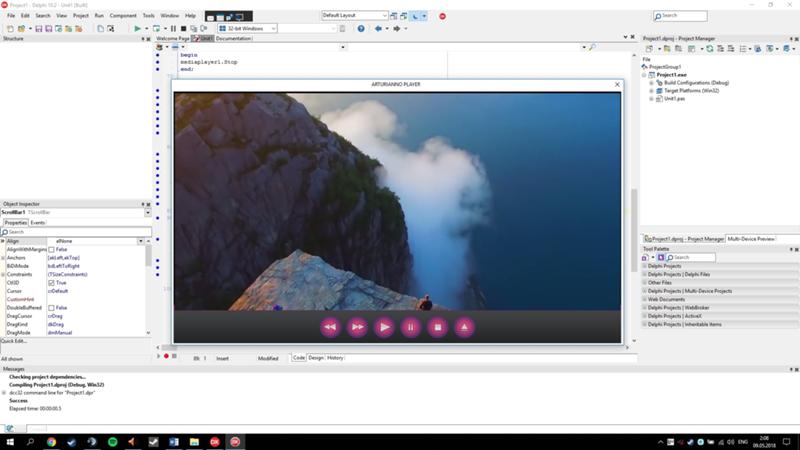
Task: Click the macro play triangle below editor
Action: pyautogui.click(x=159, y=356)
